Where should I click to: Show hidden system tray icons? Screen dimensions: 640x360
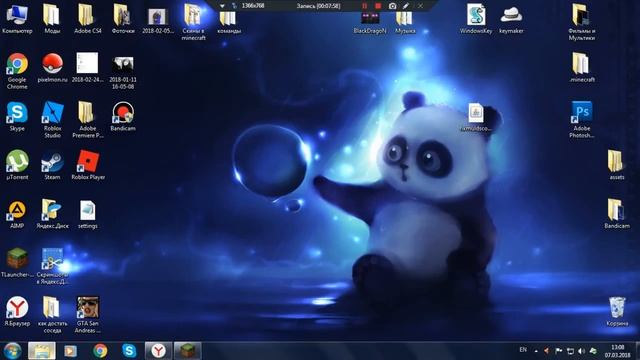(536, 351)
